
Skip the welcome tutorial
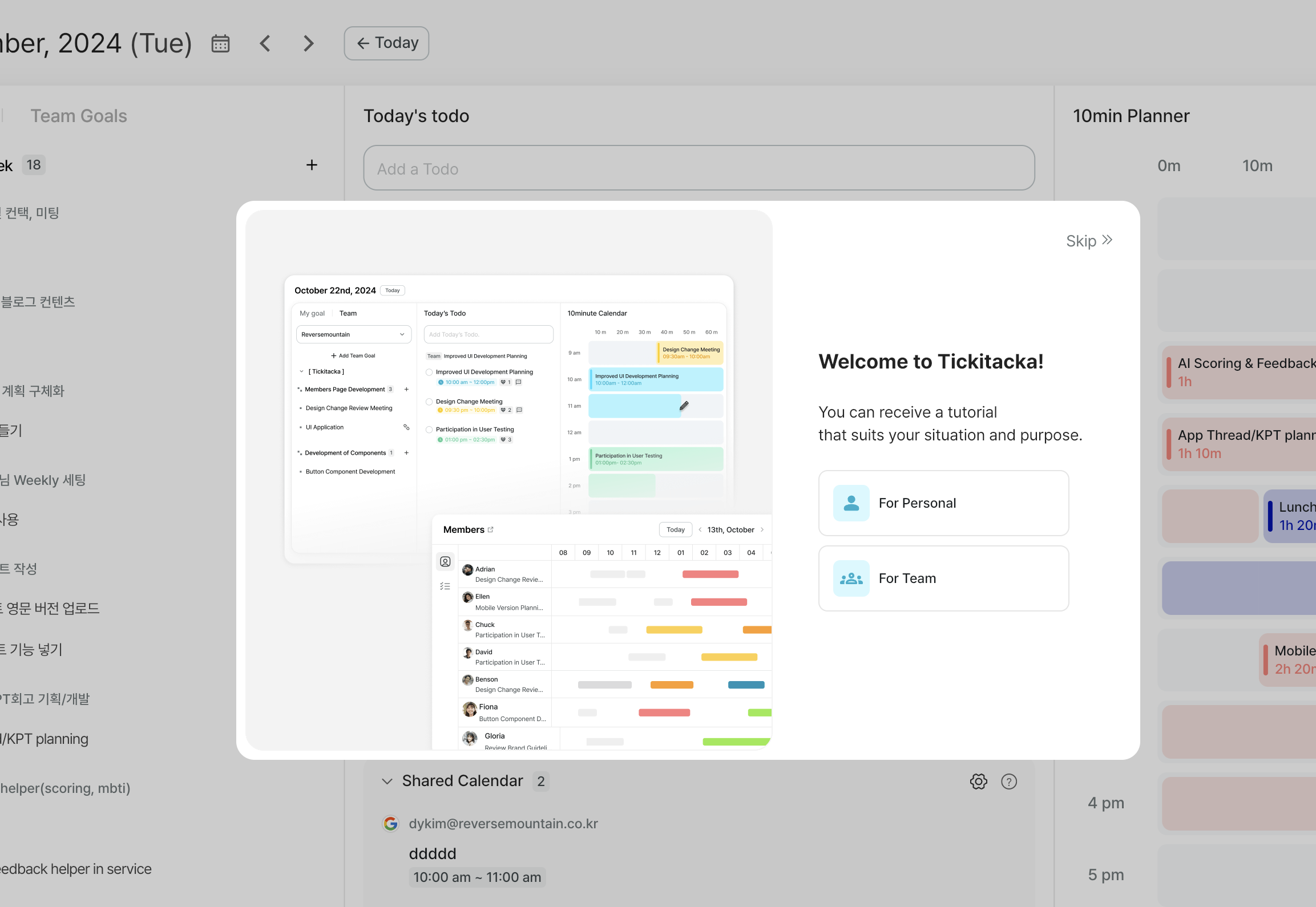tap(1089, 241)
